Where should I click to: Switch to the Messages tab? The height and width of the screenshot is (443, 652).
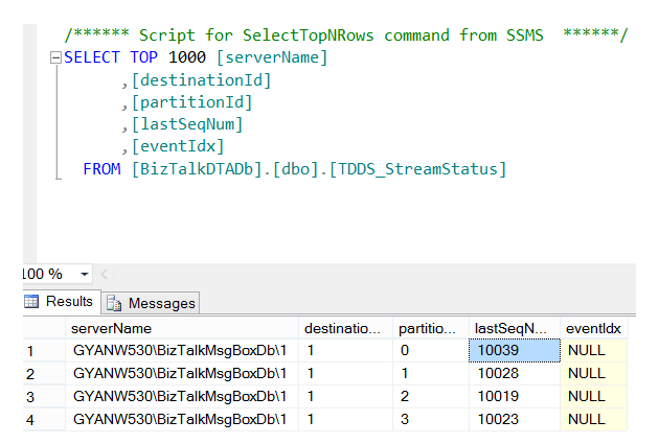coord(151,303)
